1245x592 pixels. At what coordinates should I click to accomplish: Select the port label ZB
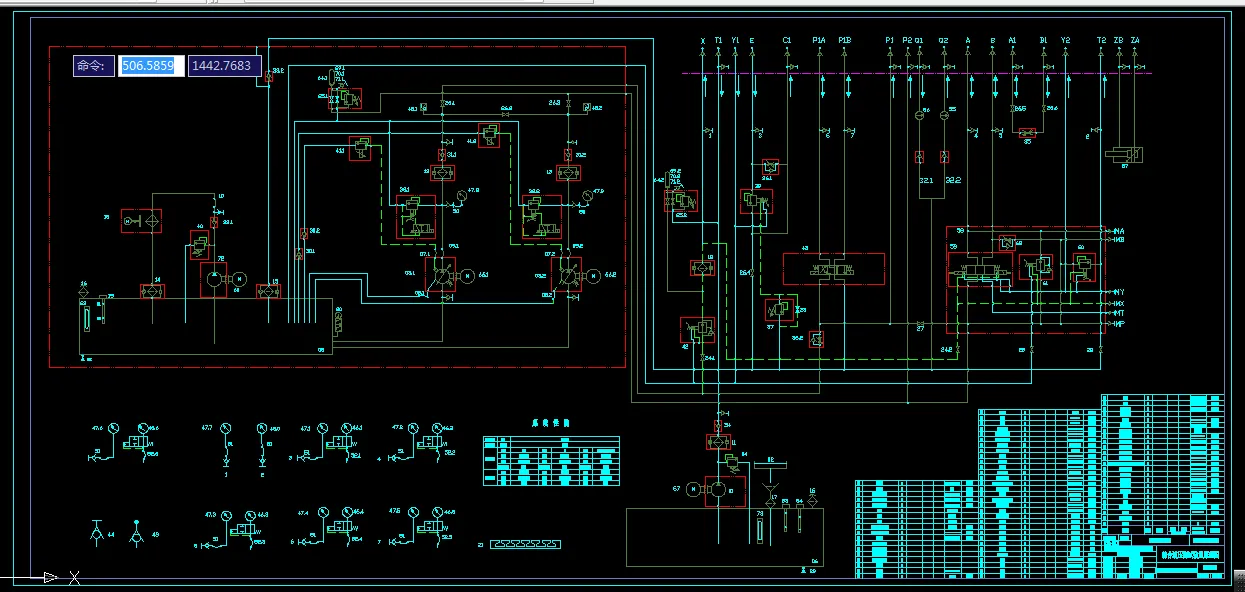[x=1118, y=40]
